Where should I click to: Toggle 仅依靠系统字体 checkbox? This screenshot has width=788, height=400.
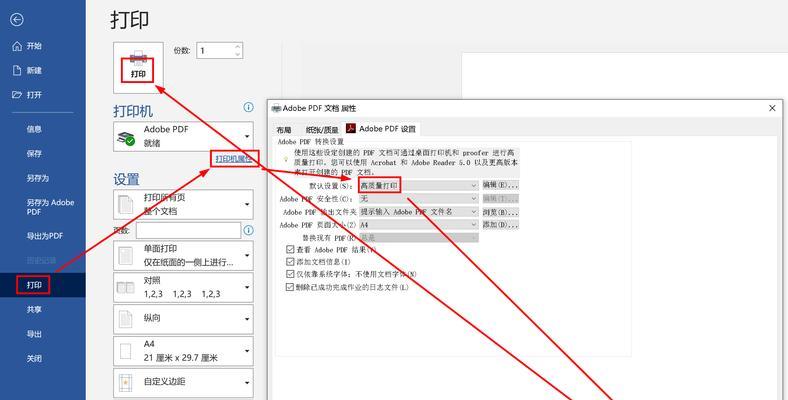(290, 274)
